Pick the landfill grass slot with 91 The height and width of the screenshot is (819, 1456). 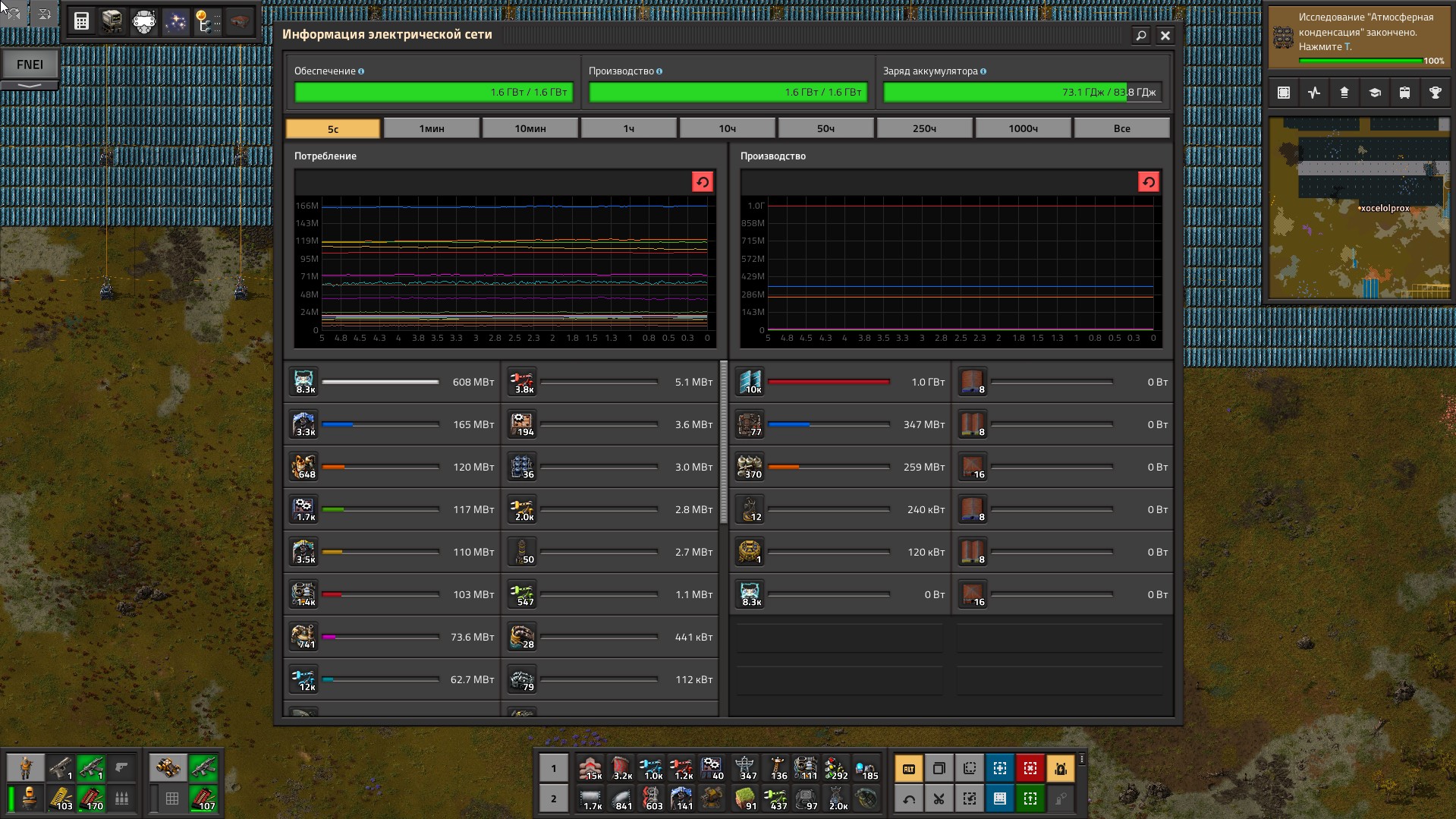[745, 799]
